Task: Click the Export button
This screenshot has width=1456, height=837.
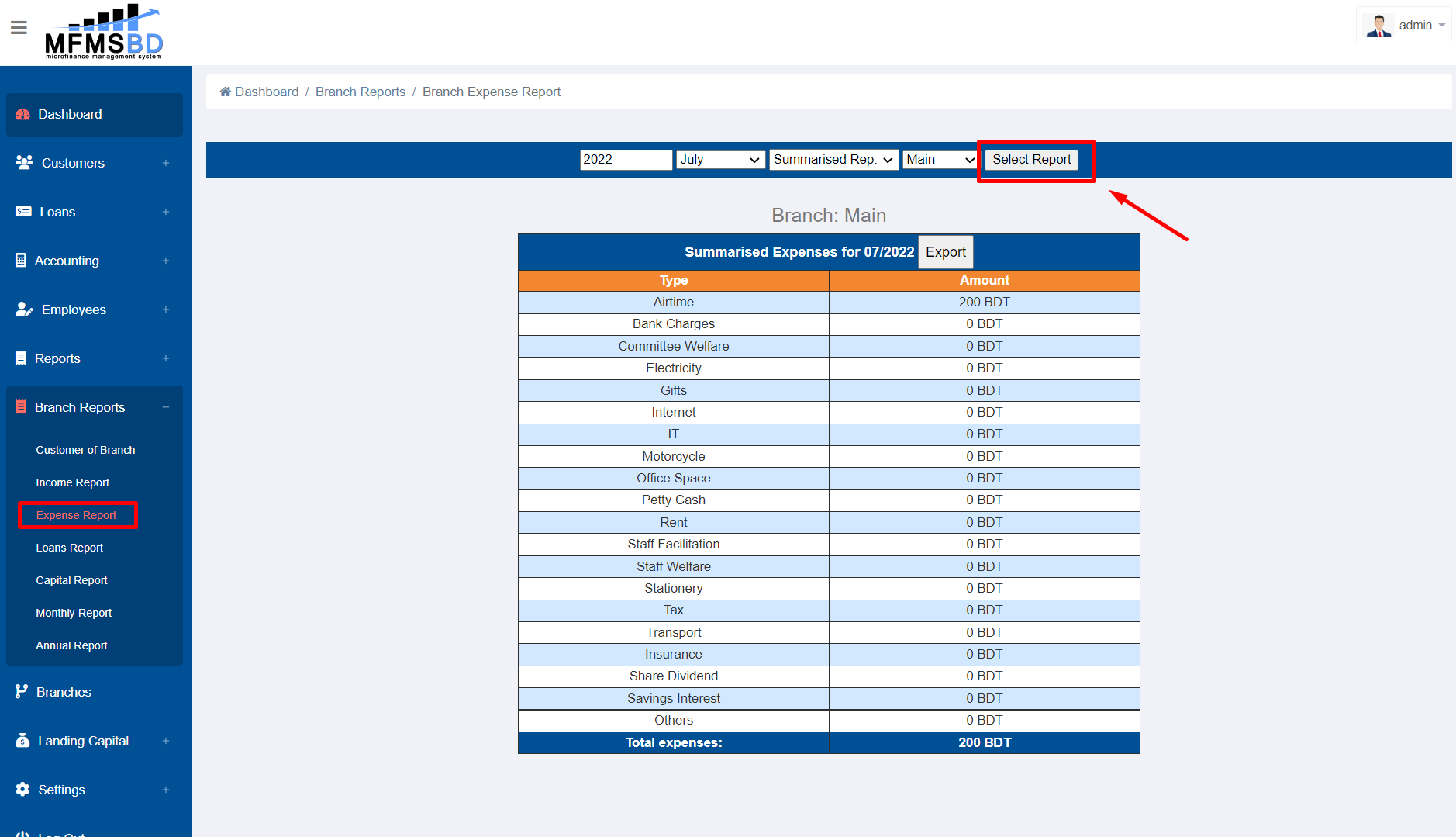Action: [945, 252]
